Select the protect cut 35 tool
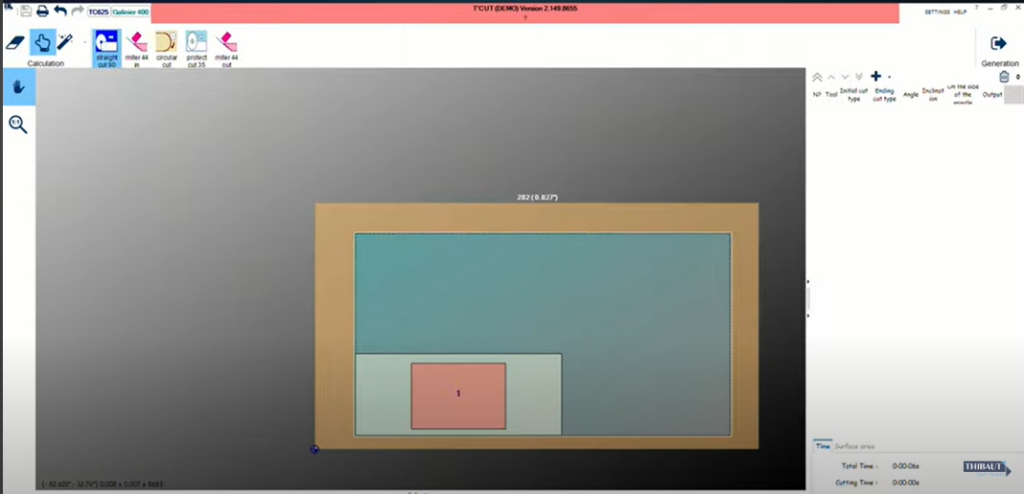1024x494 pixels. click(x=196, y=46)
